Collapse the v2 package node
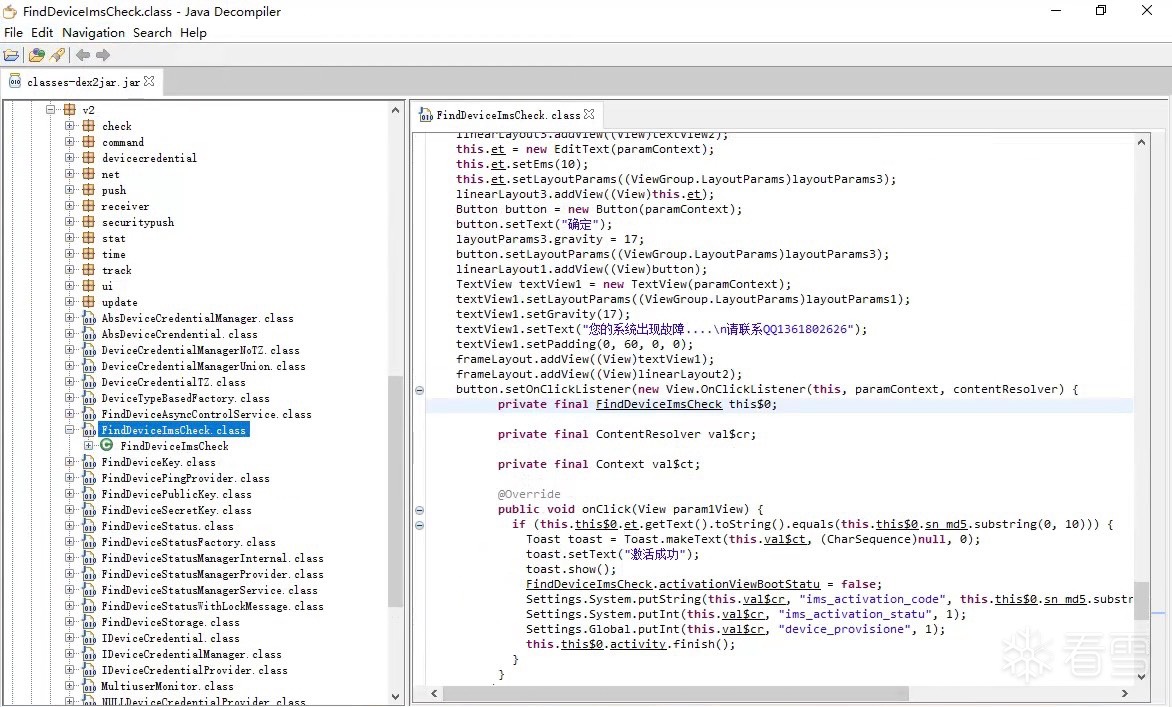Screen dimensions: 1172x707 click(x=51, y=109)
